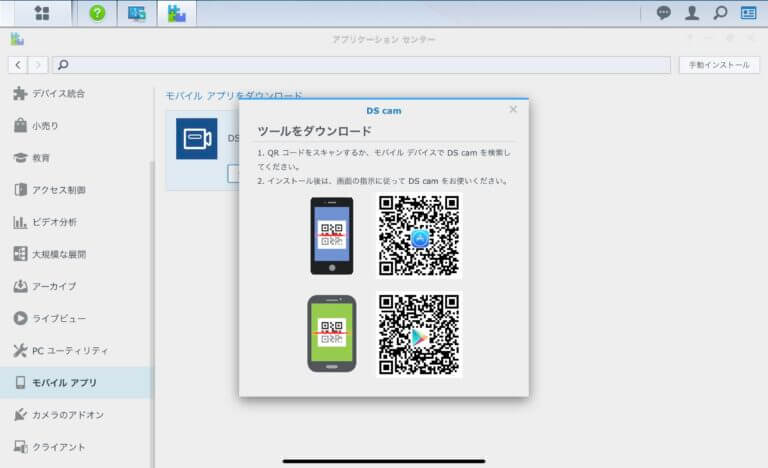
Task: Go back with the left arrow button
Action: click(x=18, y=65)
